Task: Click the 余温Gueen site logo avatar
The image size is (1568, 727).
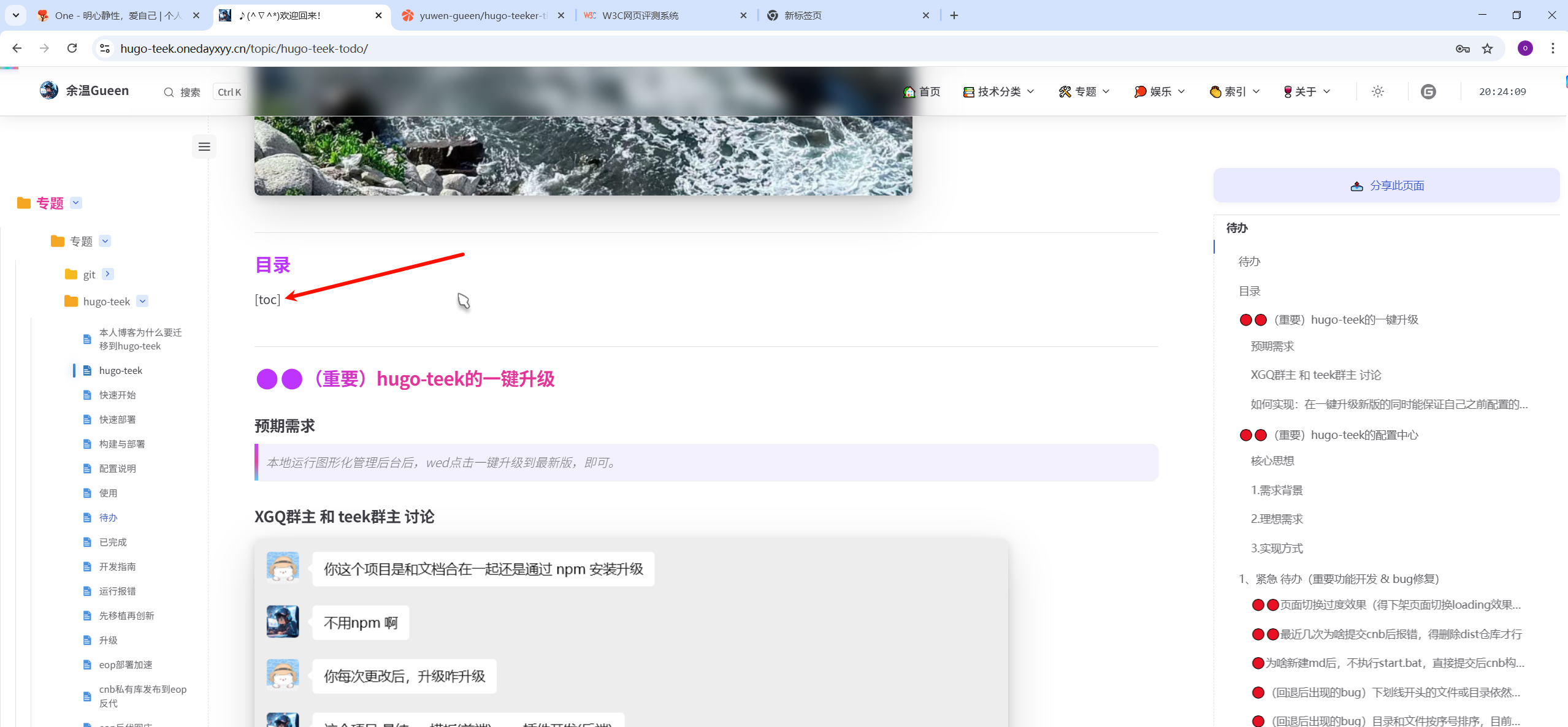Action: point(49,91)
